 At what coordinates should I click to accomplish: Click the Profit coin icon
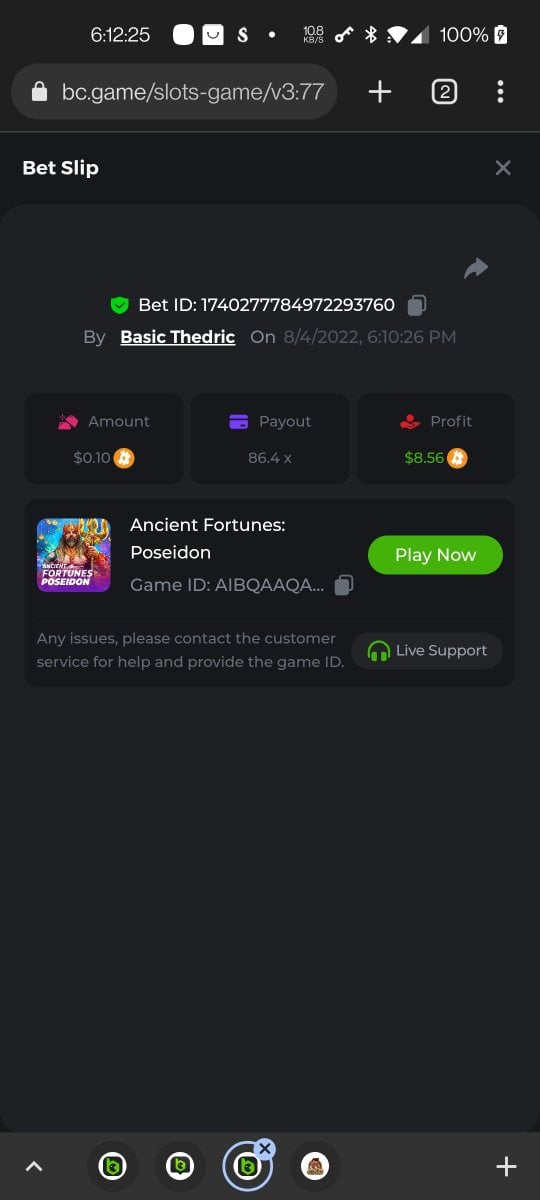pos(457,458)
